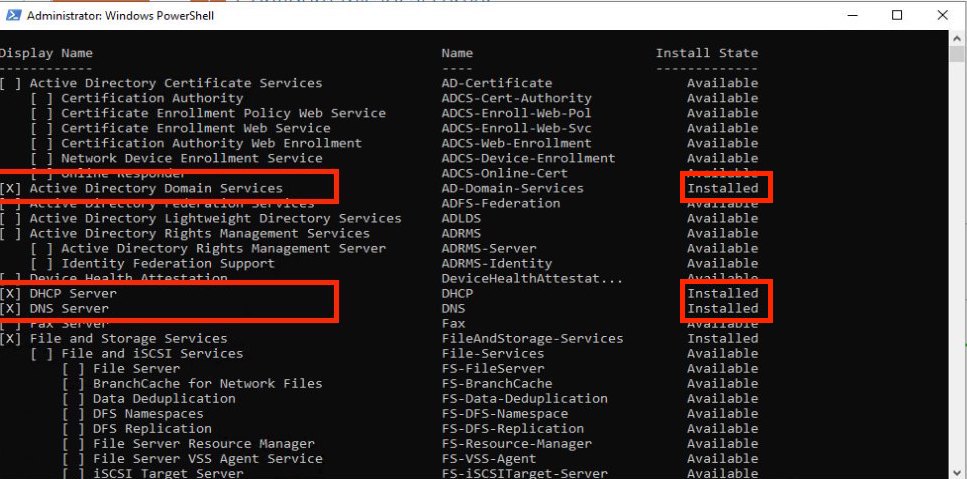967x479 pixels.
Task: Click 'File Server VSS Agent Service' text
Action: [208, 459]
